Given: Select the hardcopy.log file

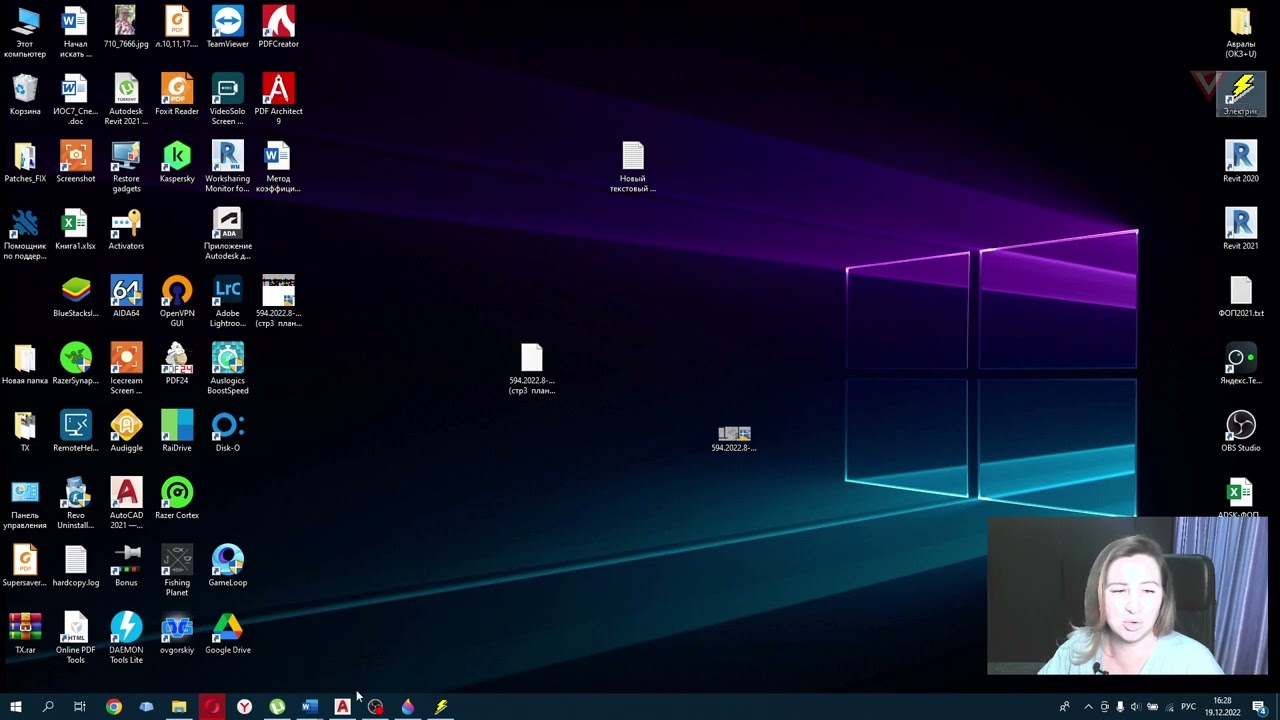Looking at the screenshot, I should coord(76,565).
